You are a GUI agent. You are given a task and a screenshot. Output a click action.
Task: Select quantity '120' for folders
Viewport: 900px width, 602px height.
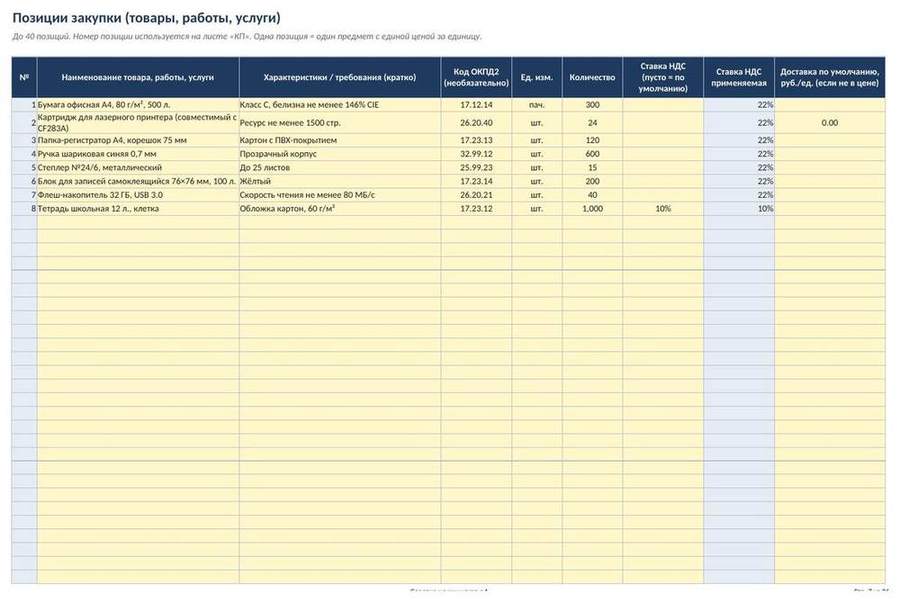592,140
